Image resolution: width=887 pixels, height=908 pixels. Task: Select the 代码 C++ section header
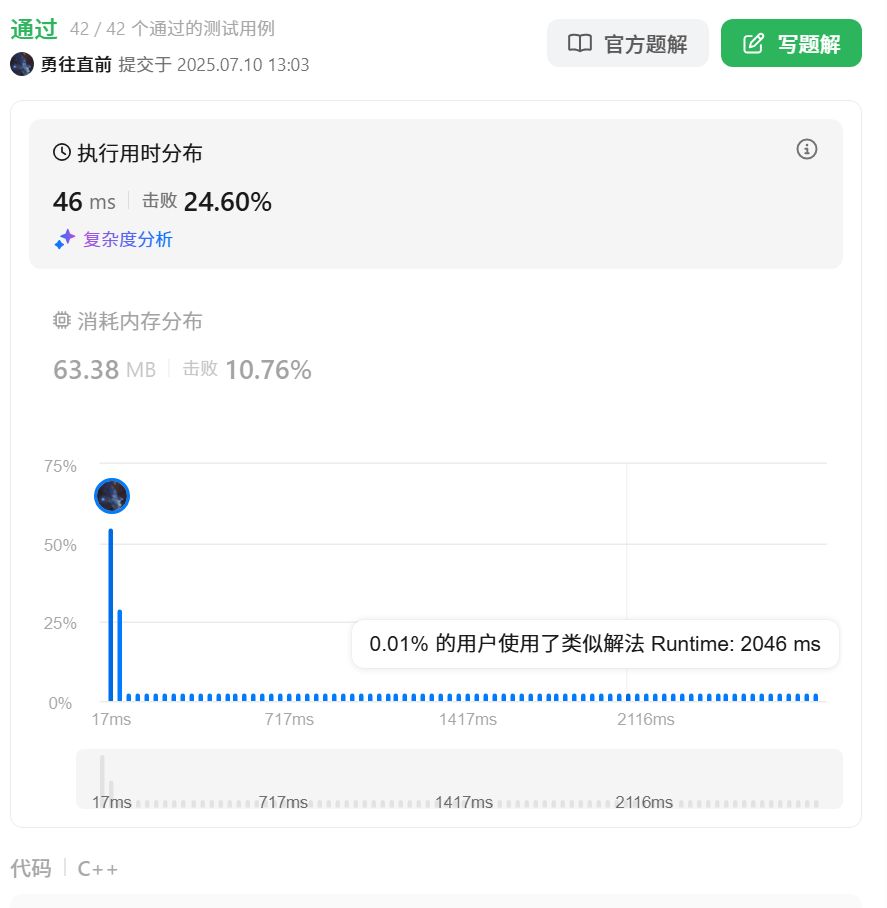coord(60,868)
